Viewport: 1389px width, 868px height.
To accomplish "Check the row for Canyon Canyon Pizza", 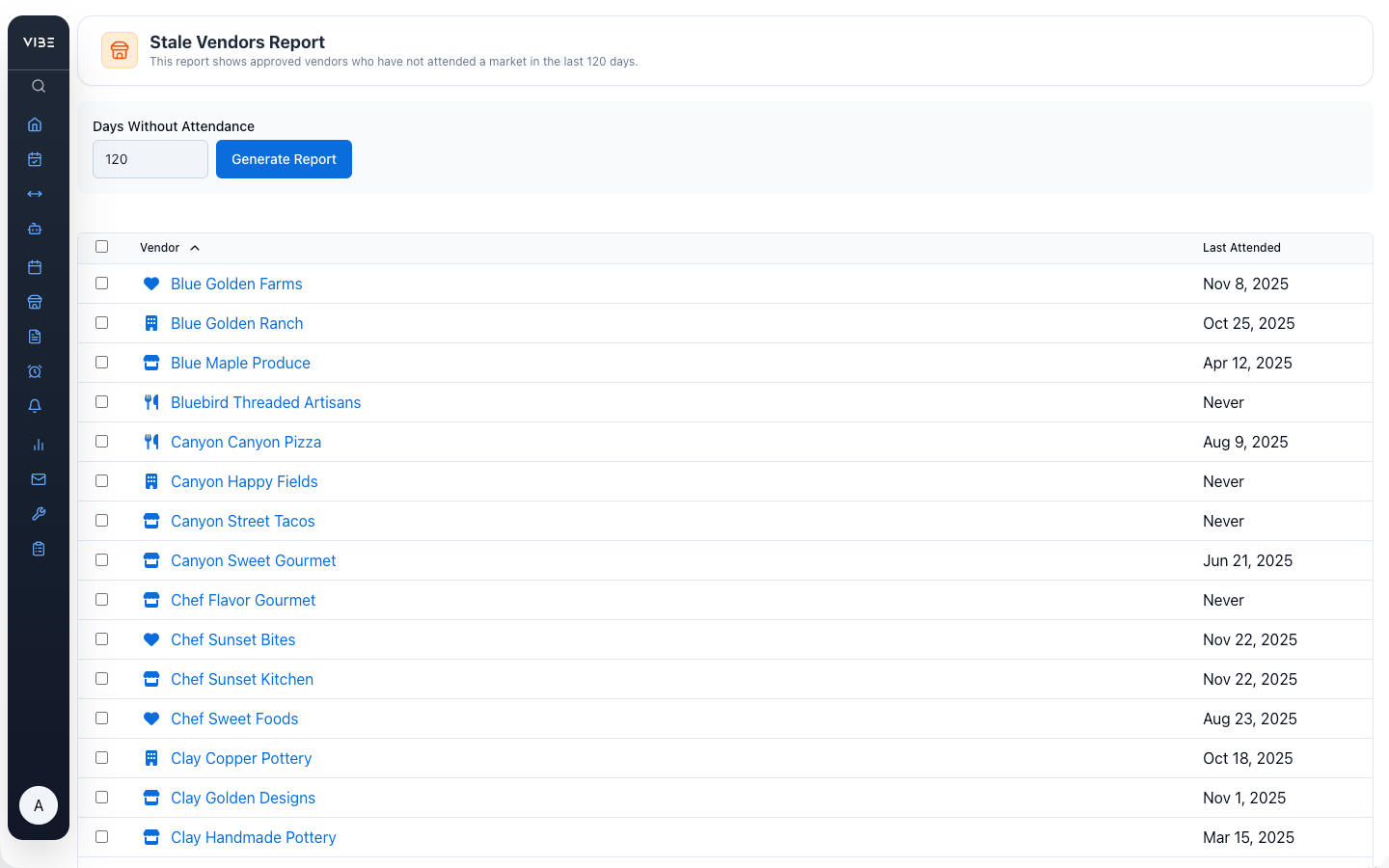I will [102, 442].
